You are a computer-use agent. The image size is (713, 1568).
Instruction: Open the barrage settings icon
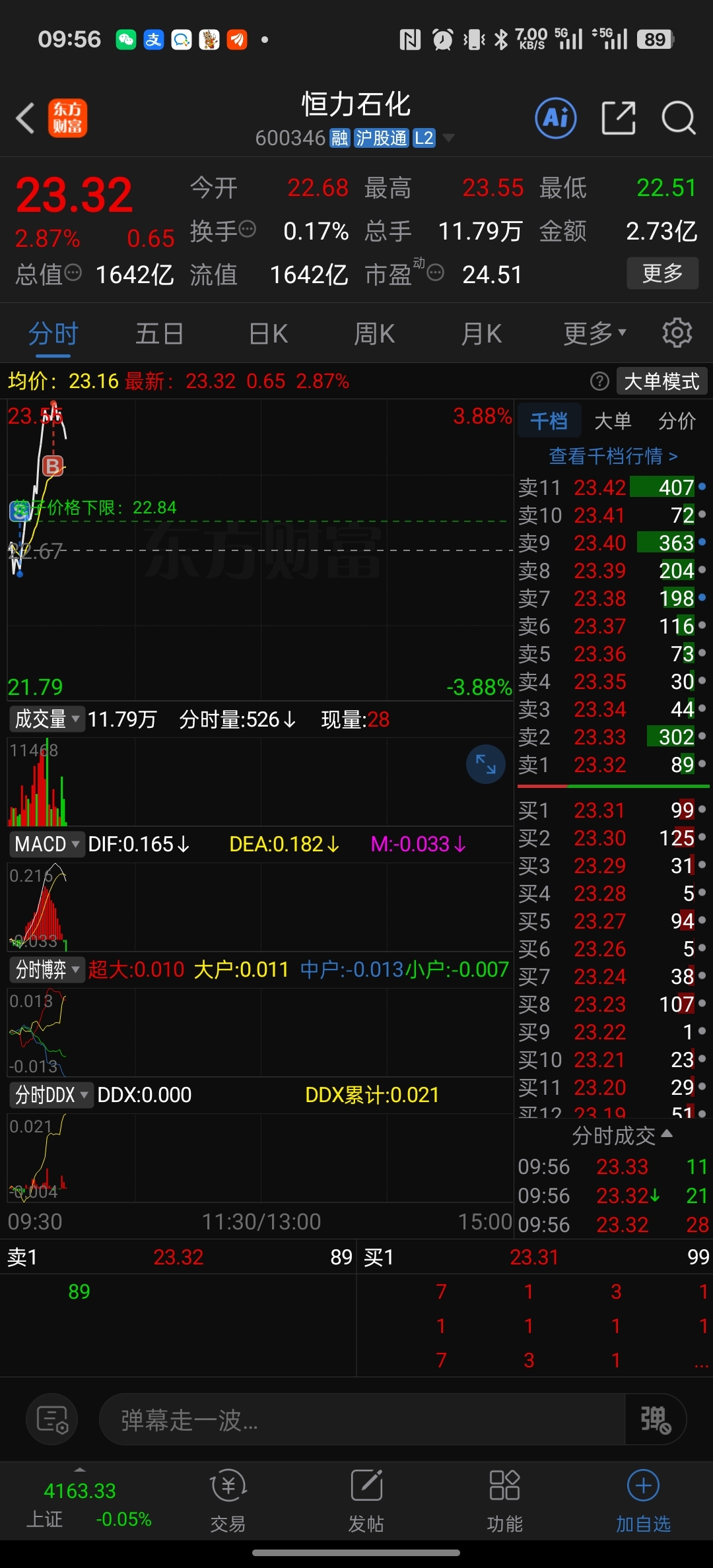(x=52, y=1419)
